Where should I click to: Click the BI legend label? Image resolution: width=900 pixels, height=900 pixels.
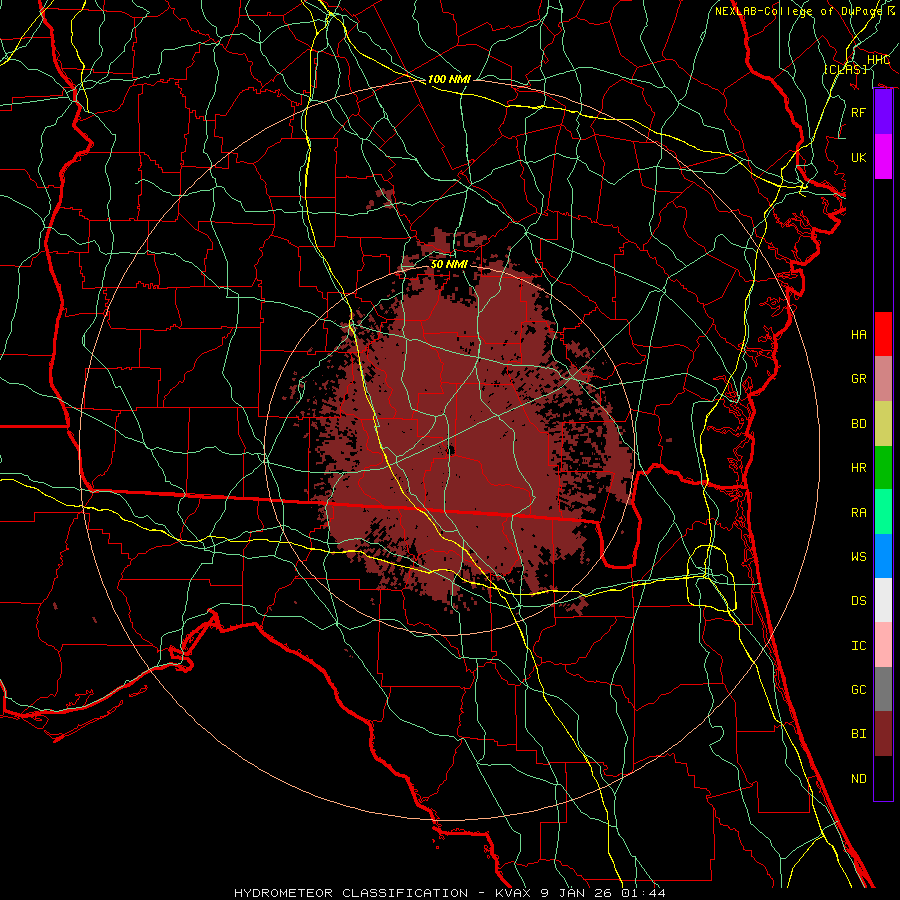[859, 734]
